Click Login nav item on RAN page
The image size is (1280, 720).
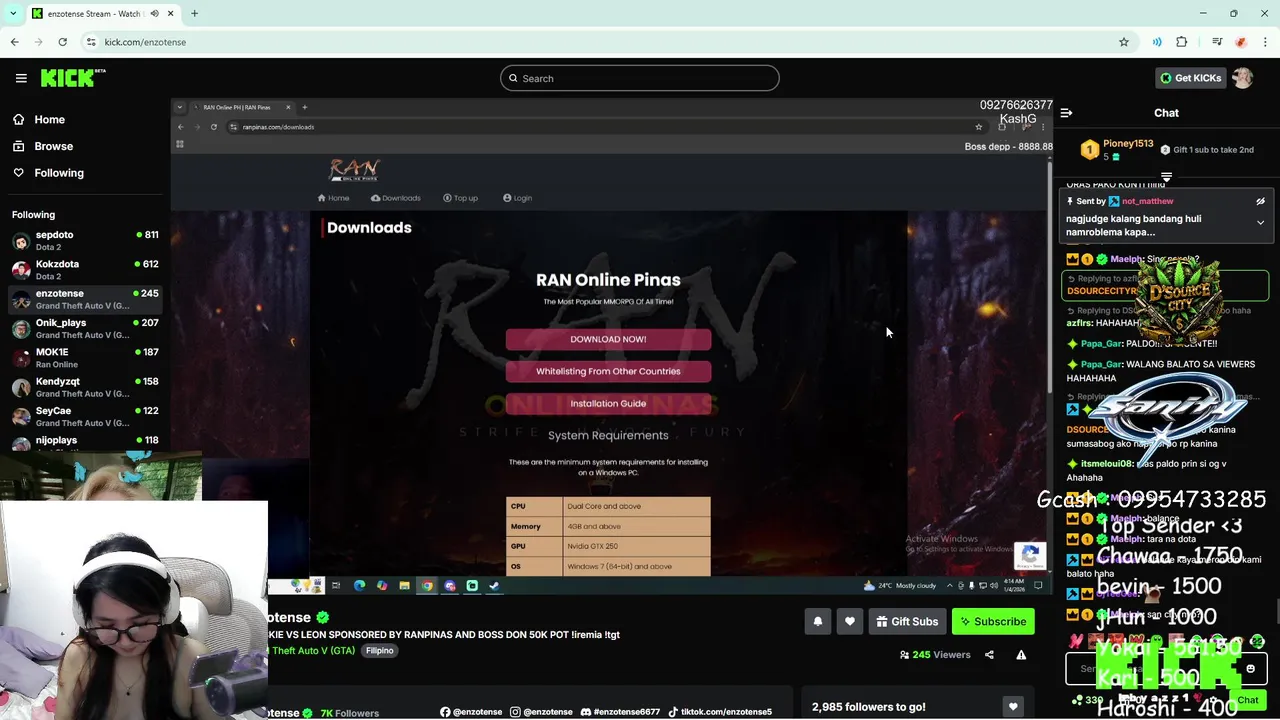[x=517, y=198]
